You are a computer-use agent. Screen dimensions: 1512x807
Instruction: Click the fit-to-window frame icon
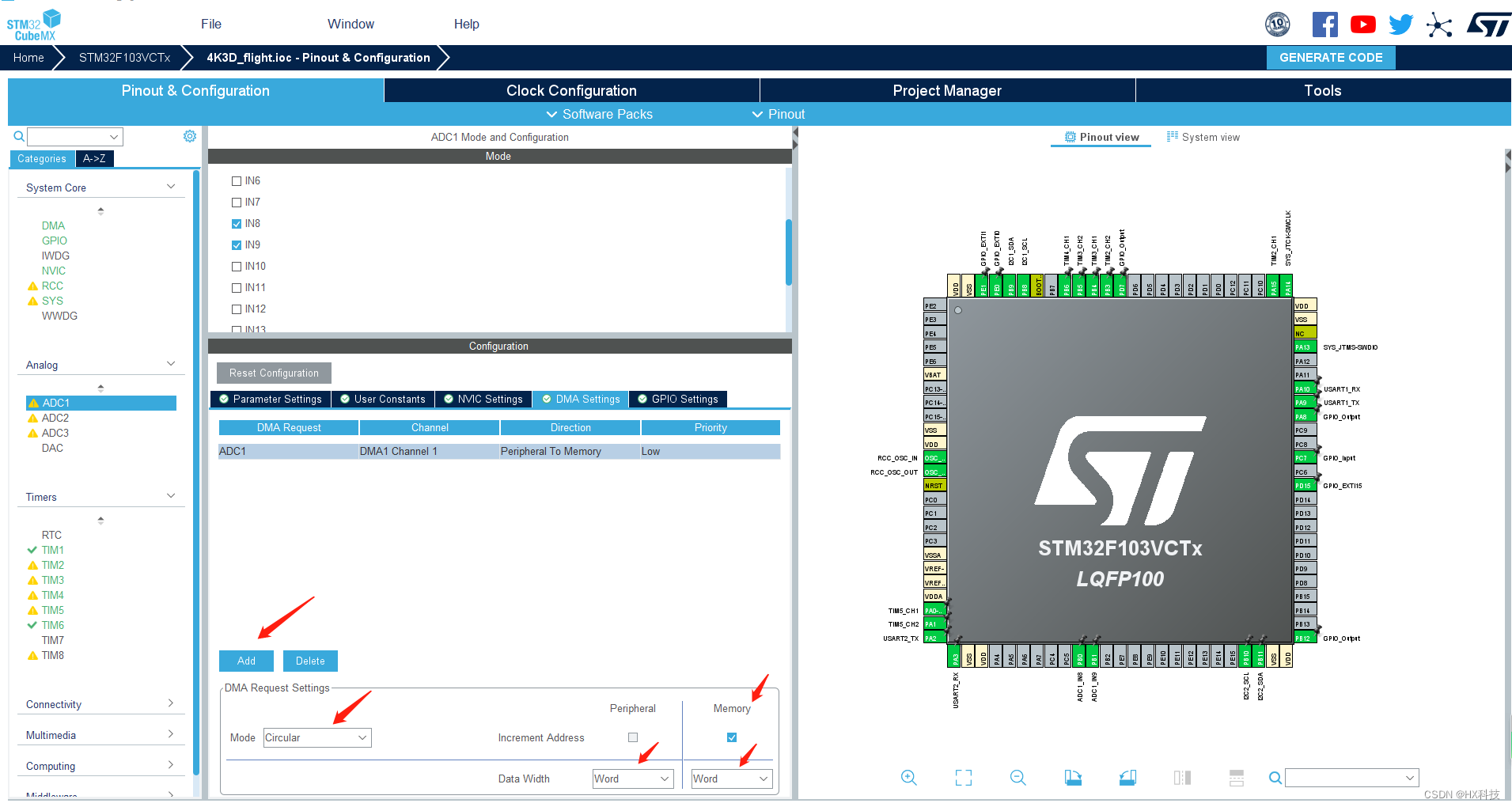pyautogui.click(x=963, y=778)
